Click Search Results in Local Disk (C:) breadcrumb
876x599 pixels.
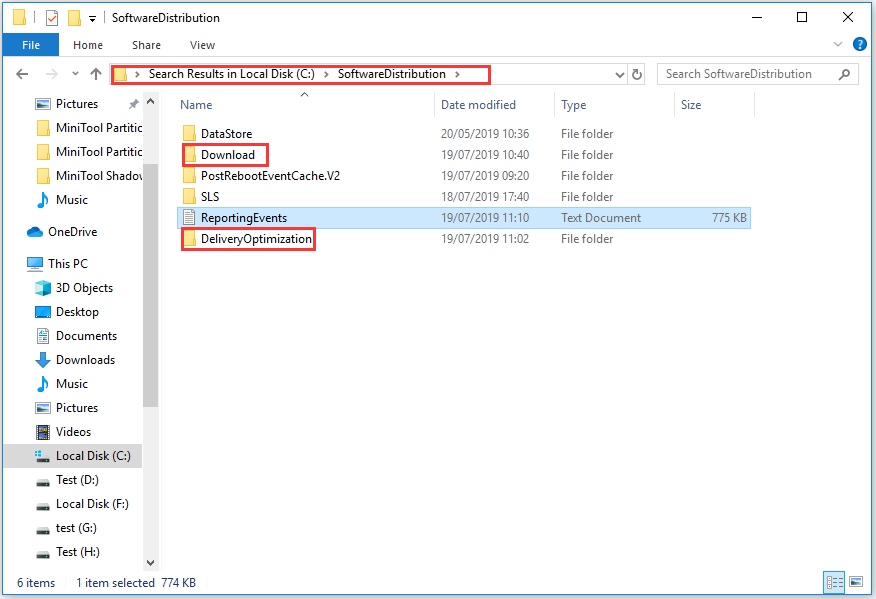[x=231, y=74]
